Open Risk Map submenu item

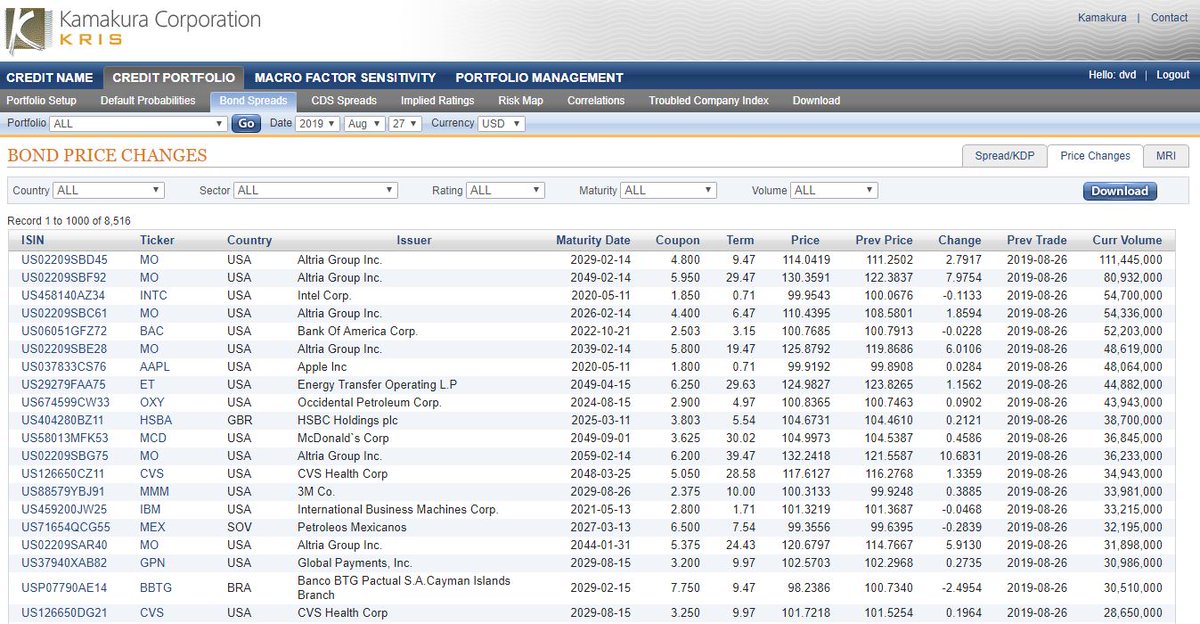521,100
